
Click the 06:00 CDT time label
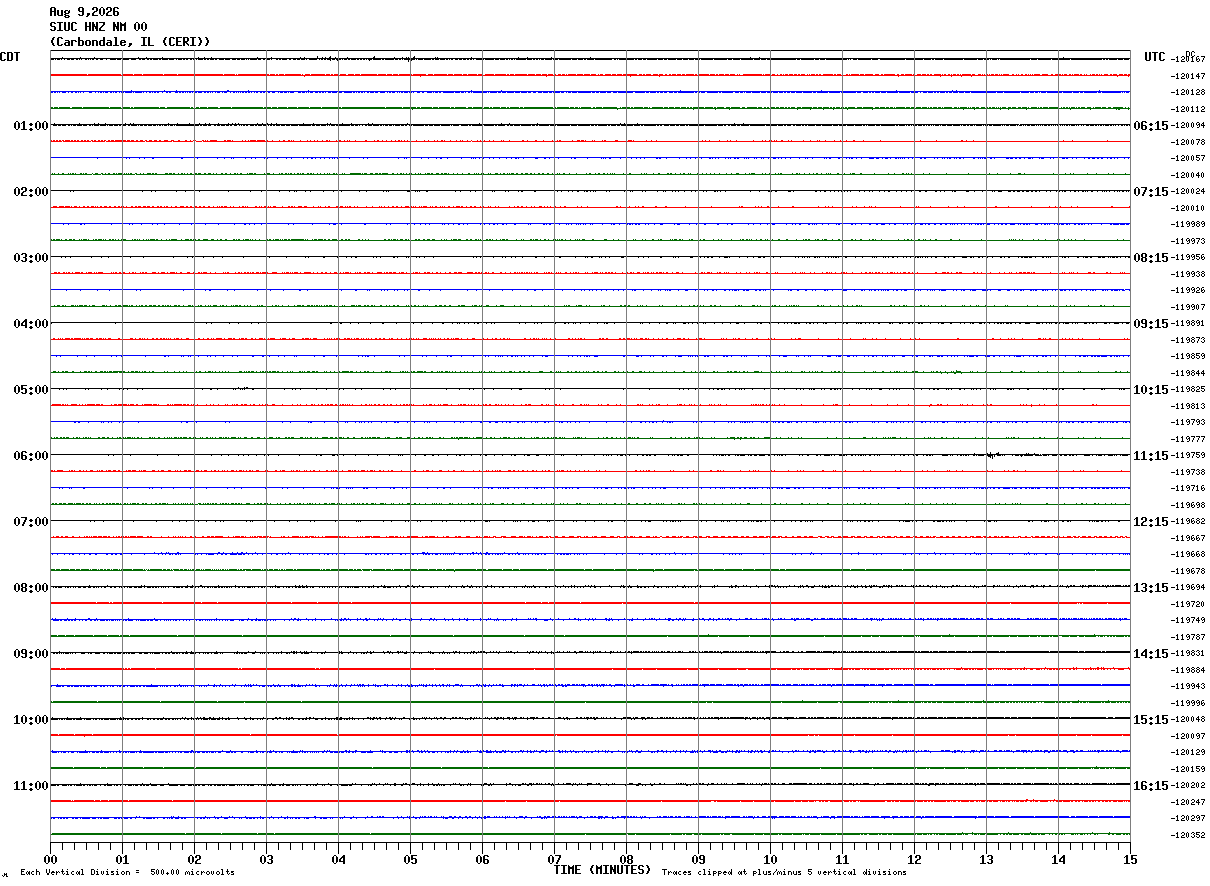pos(31,456)
